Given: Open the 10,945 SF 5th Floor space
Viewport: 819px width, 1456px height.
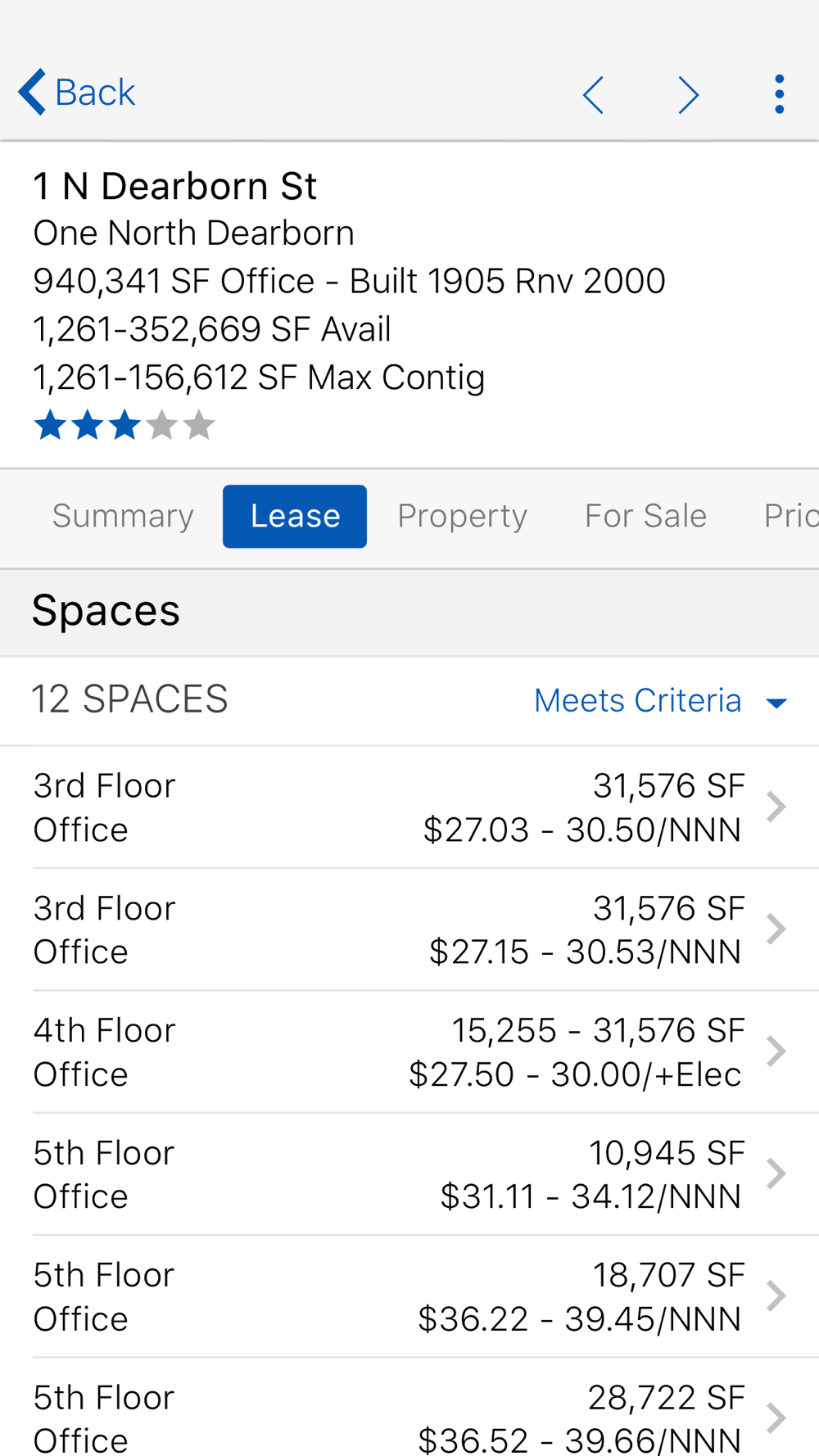Looking at the screenshot, I should (409, 1174).
